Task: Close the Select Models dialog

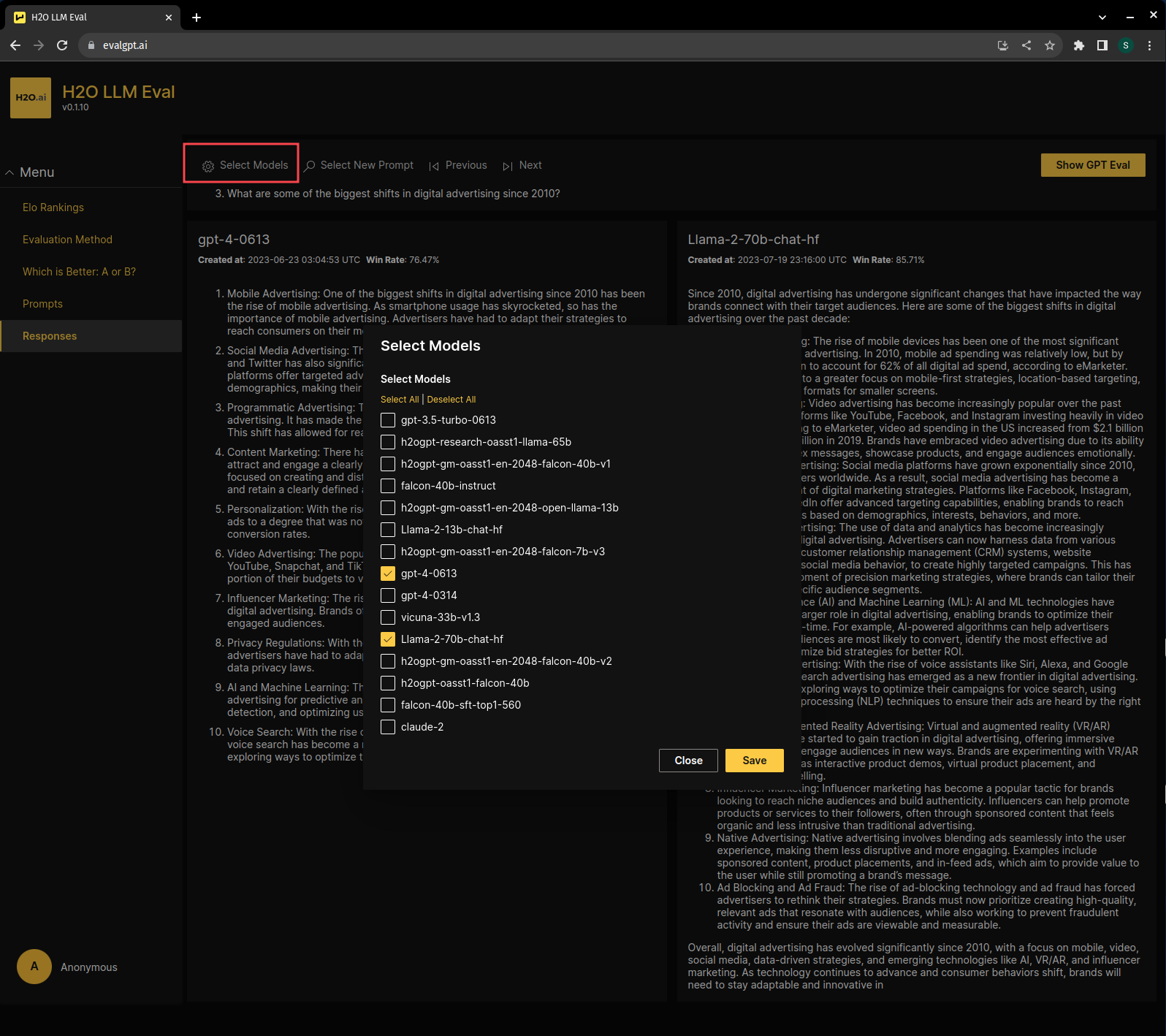Action: click(688, 761)
